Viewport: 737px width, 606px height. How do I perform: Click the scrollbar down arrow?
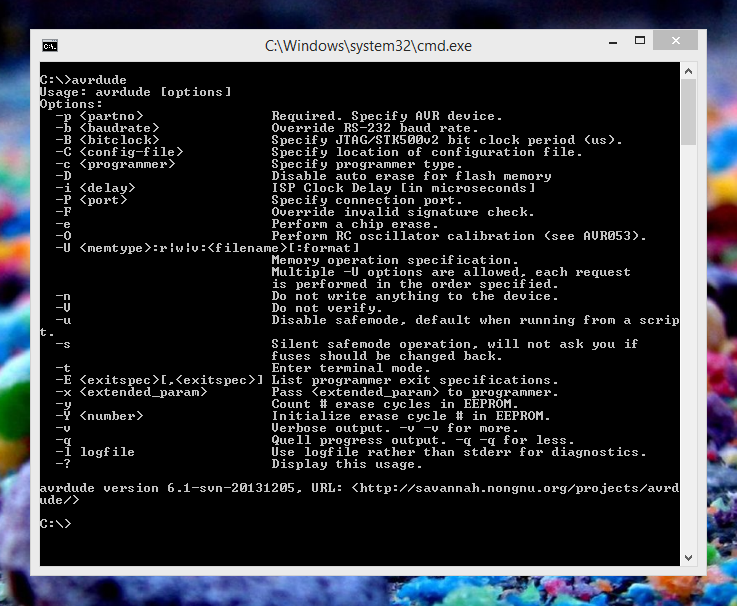[x=688, y=557]
